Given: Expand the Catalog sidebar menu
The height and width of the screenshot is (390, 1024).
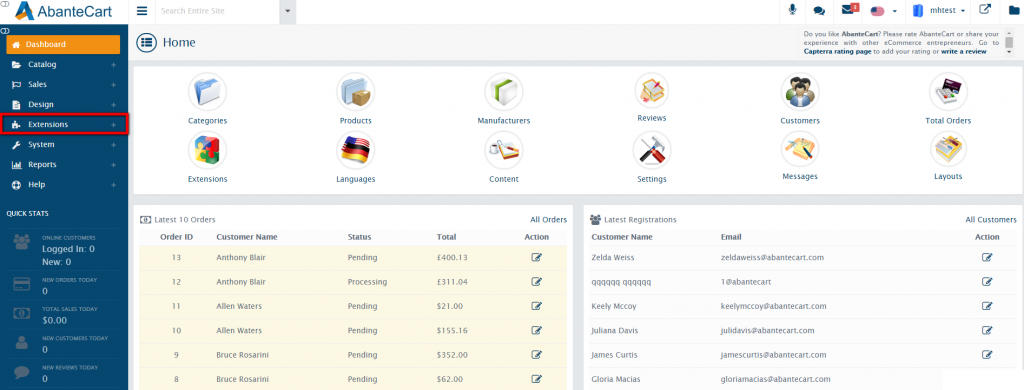Looking at the screenshot, I should click(64, 65).
